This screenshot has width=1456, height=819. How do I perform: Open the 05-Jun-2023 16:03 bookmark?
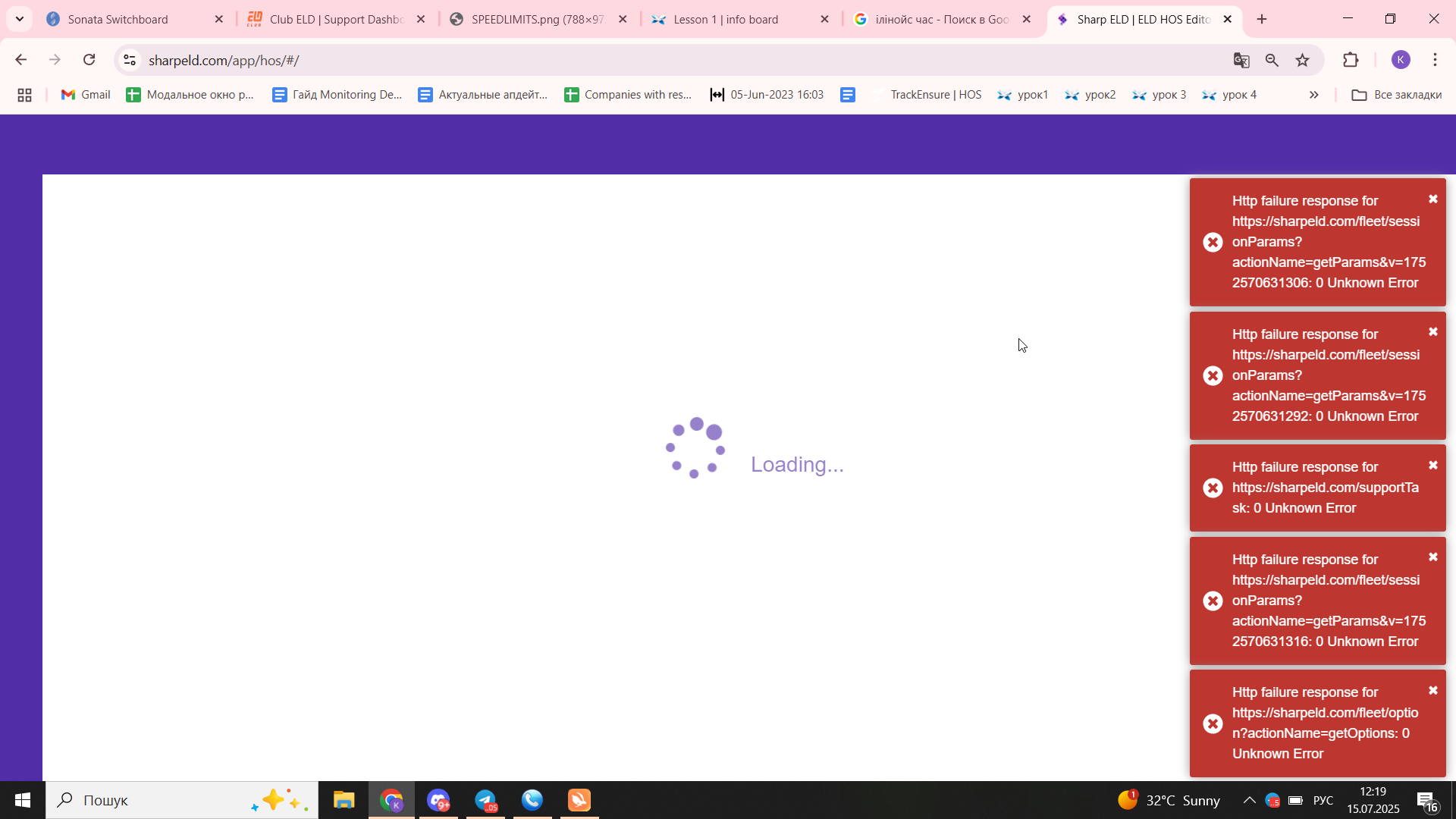[767, 95]
